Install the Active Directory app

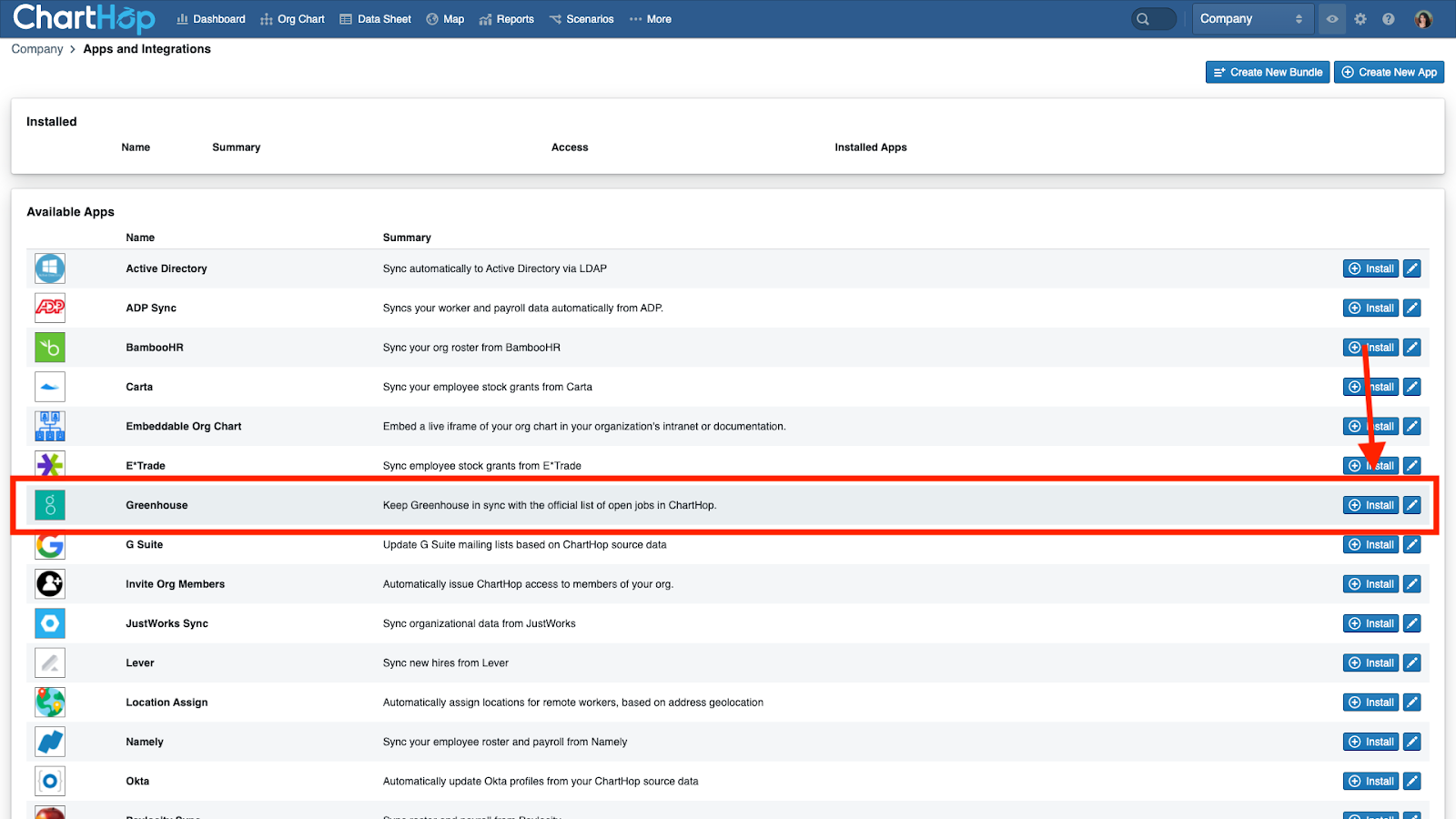pos(1370,268)
